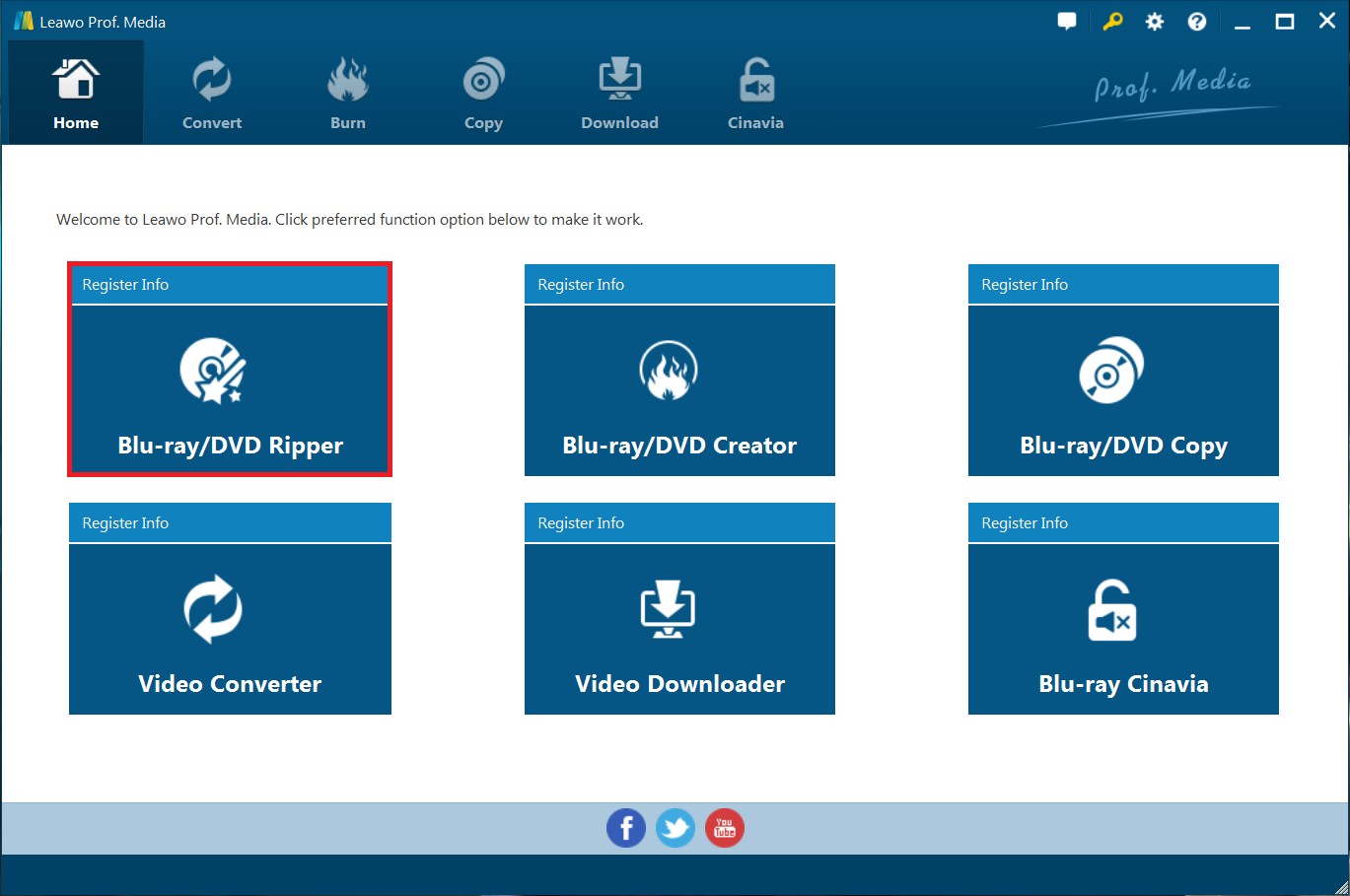Visit Leawo's Twitter page
This screenshot has height=896, width=1350.
(675, 827)
